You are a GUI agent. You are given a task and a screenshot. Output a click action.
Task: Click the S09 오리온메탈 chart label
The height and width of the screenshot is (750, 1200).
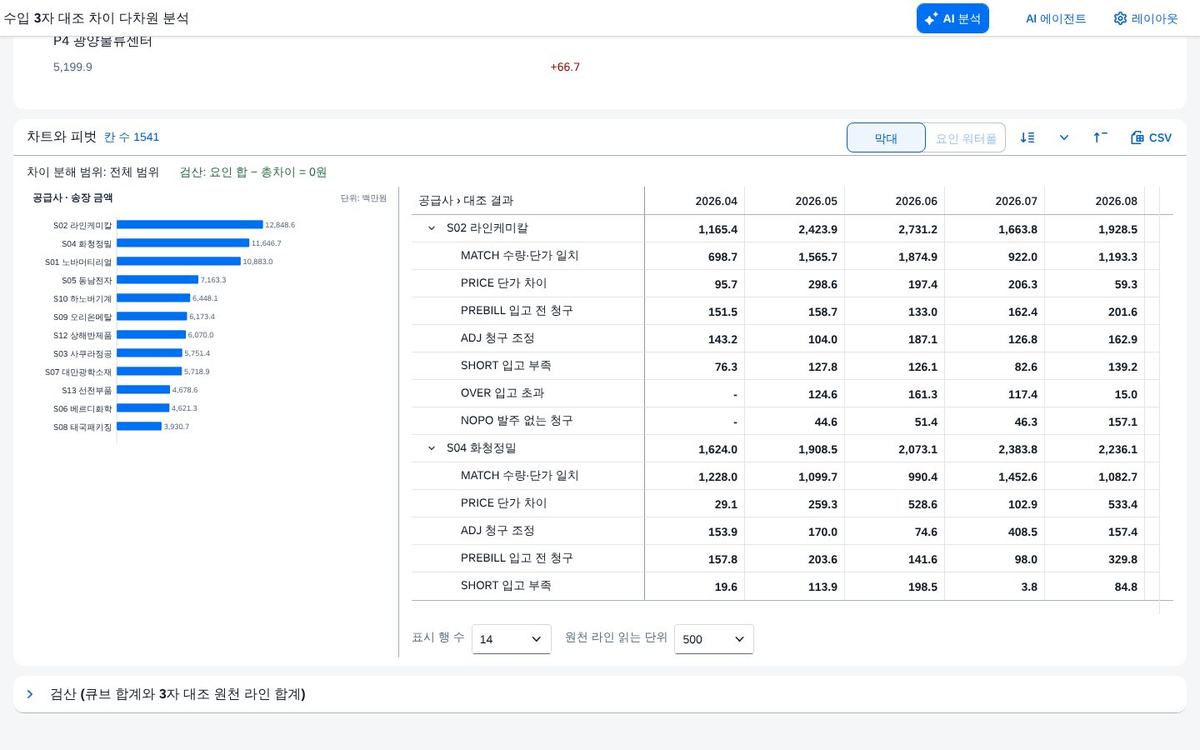point(83,317)
